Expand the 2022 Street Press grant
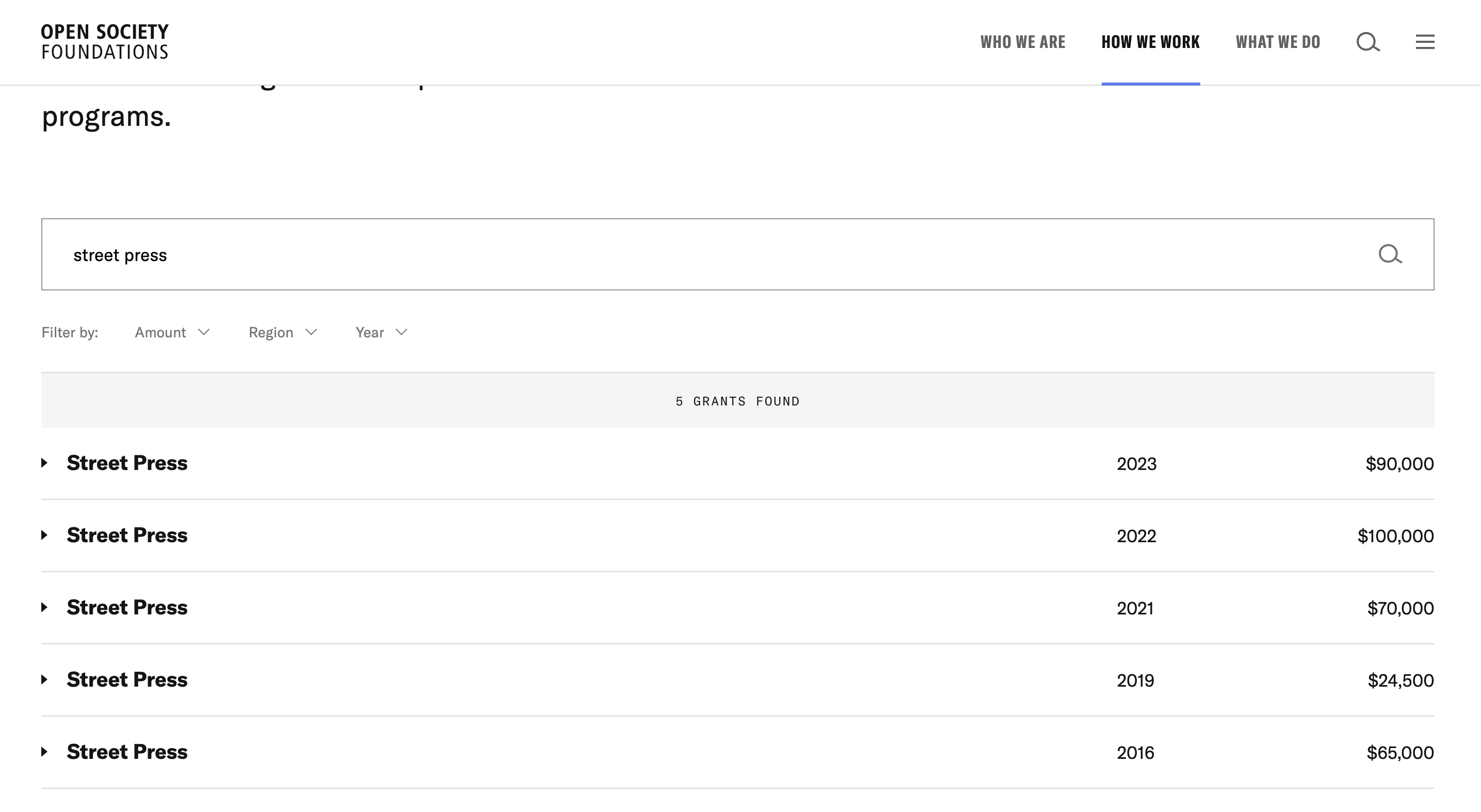This screenshot has height=812, width=1481. pyautogui.click(x=44, y=535)
